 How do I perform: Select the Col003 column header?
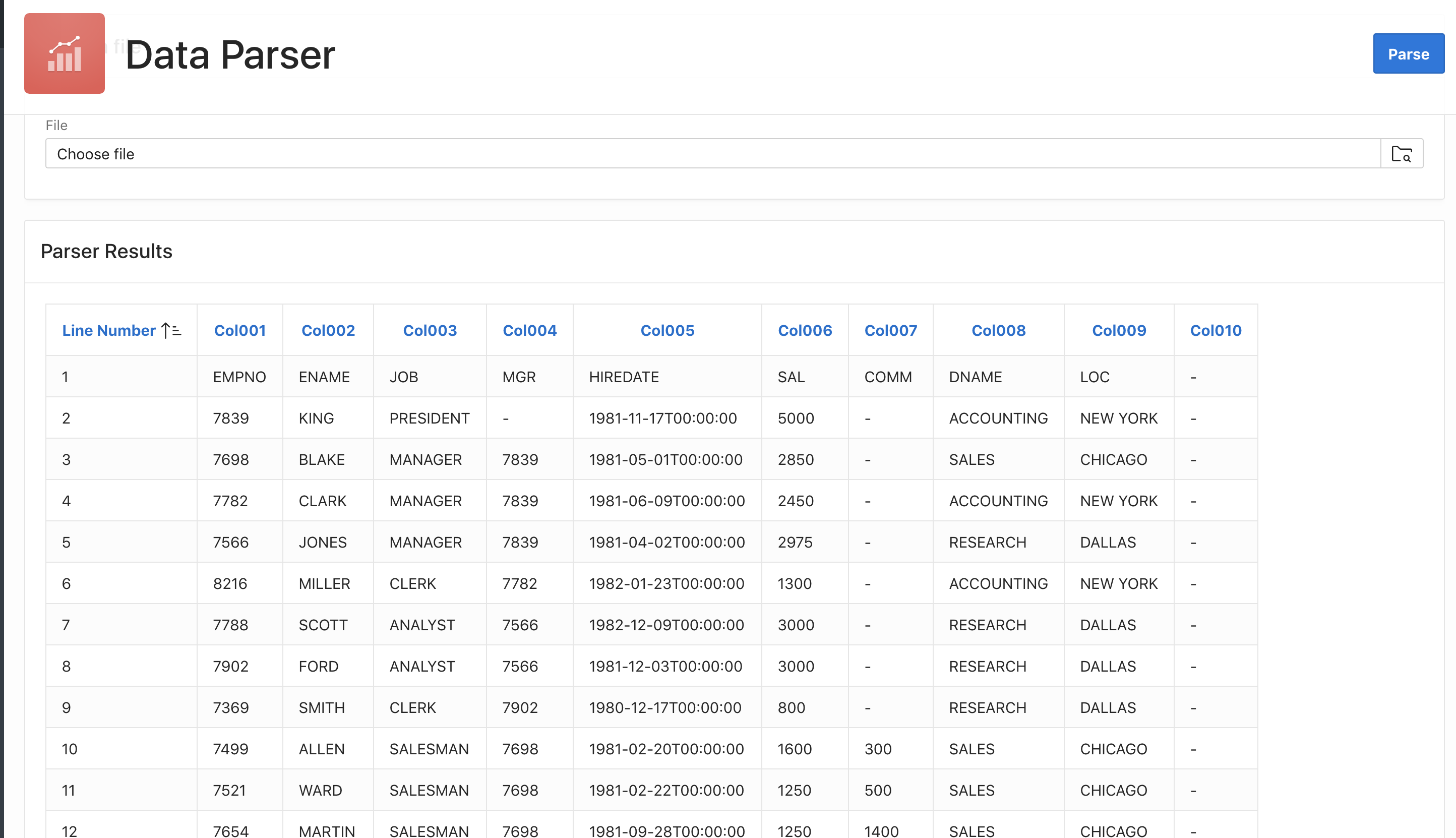430,330
